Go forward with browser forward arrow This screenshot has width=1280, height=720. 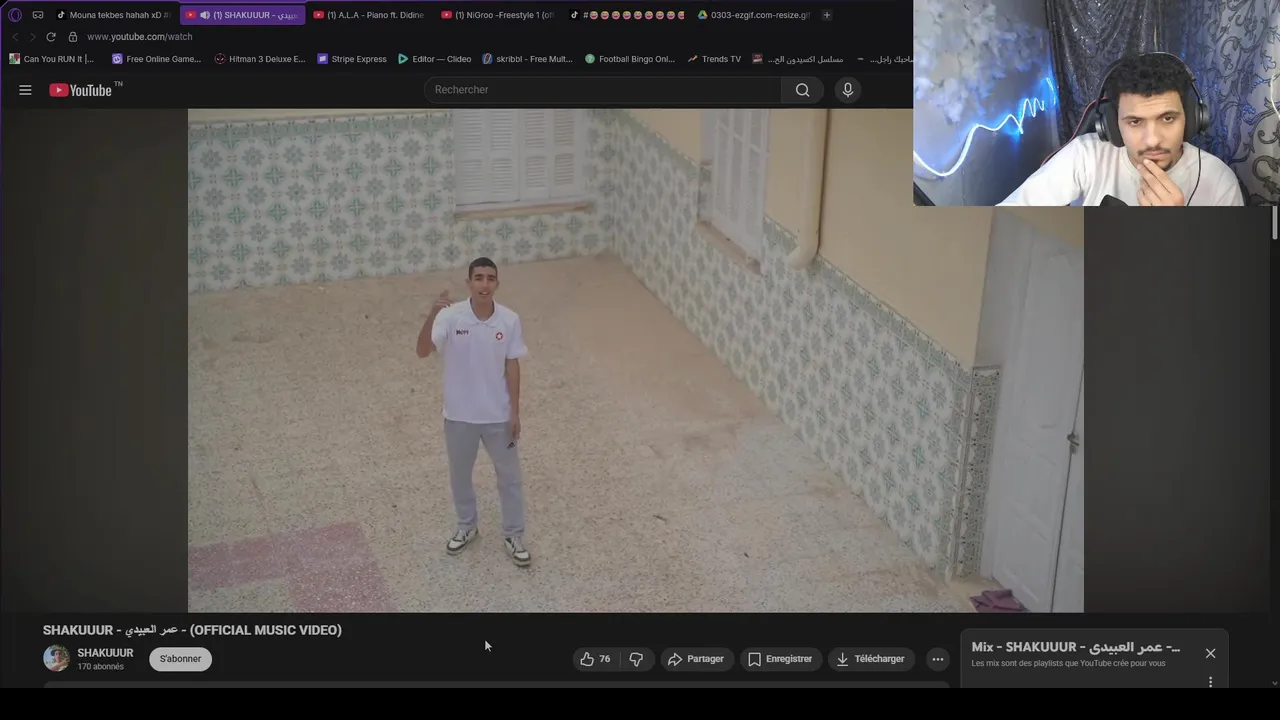pos(31,37)
